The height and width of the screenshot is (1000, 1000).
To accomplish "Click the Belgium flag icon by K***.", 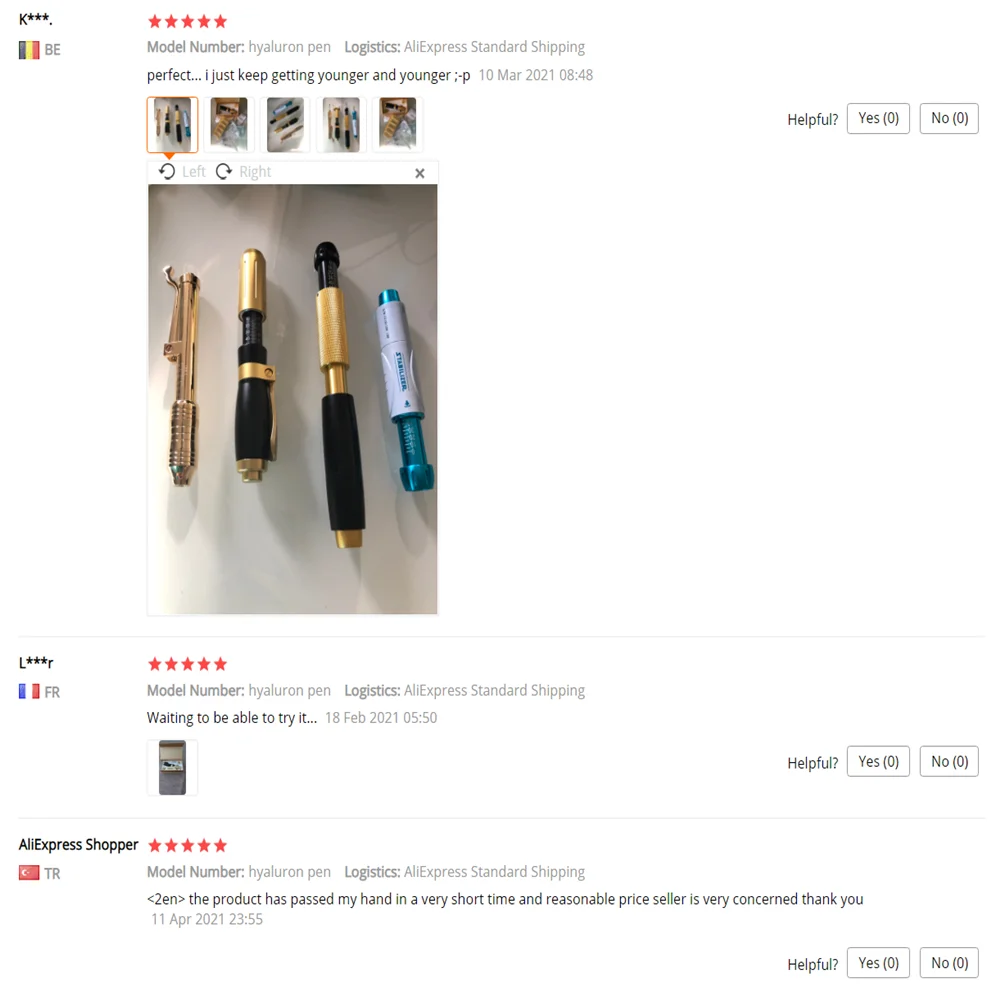I will (29, 50).
